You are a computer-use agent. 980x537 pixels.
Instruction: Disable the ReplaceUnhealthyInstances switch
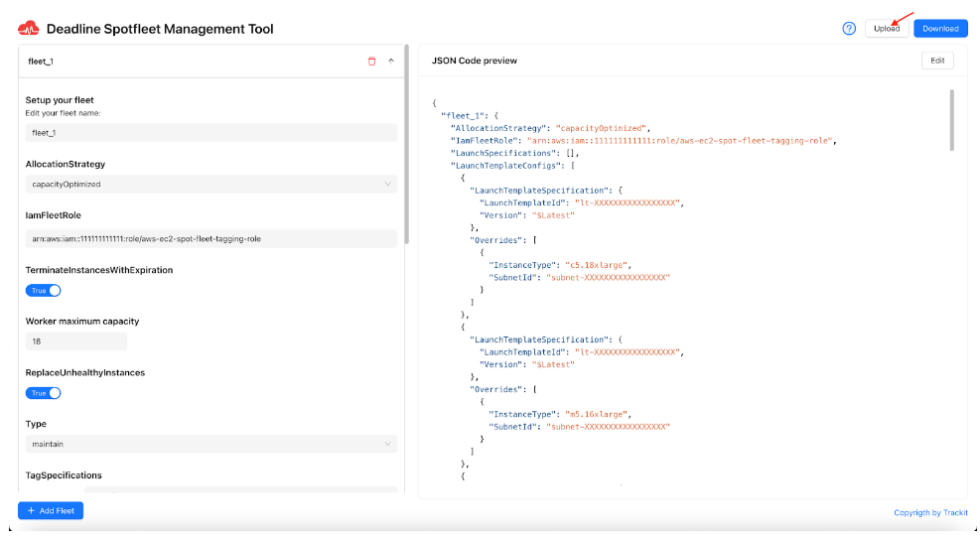[43, 393]
